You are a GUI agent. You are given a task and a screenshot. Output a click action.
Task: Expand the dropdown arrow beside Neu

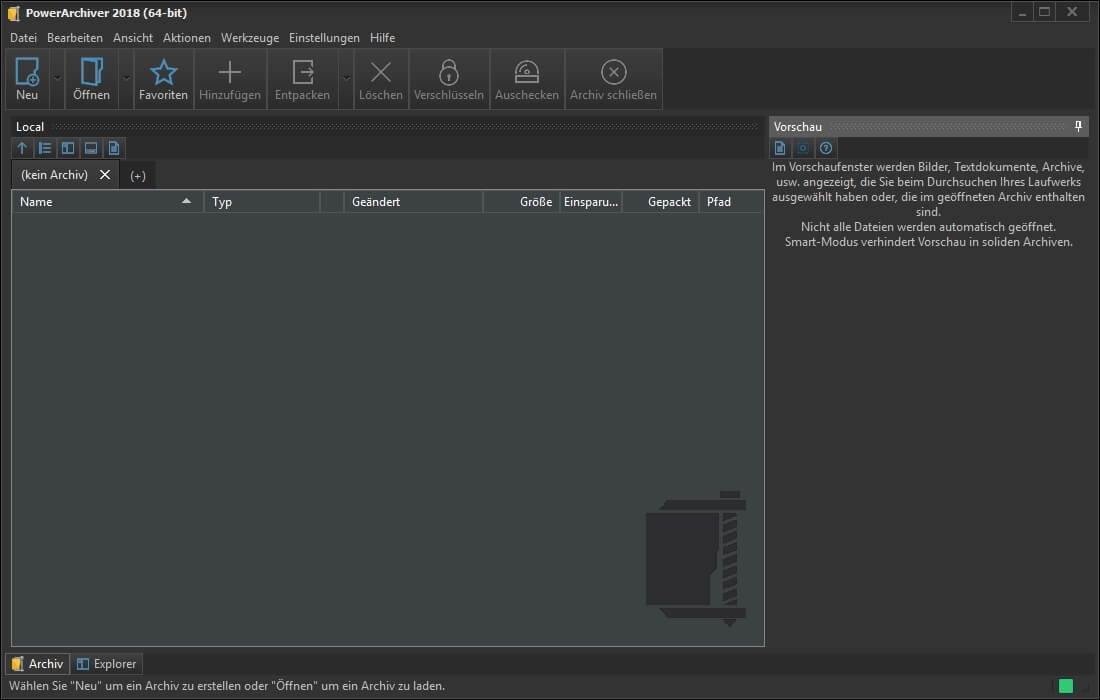(x=57, y=78)
